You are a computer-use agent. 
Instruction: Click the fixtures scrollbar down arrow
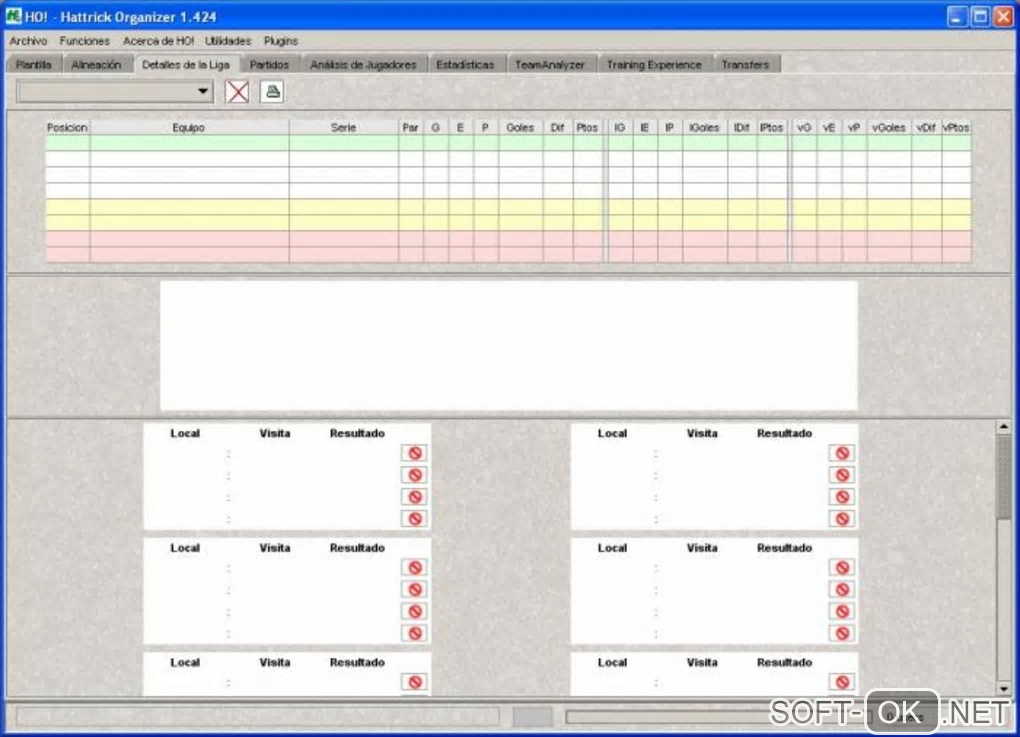pyautogui.click(x=1003, y=688)
